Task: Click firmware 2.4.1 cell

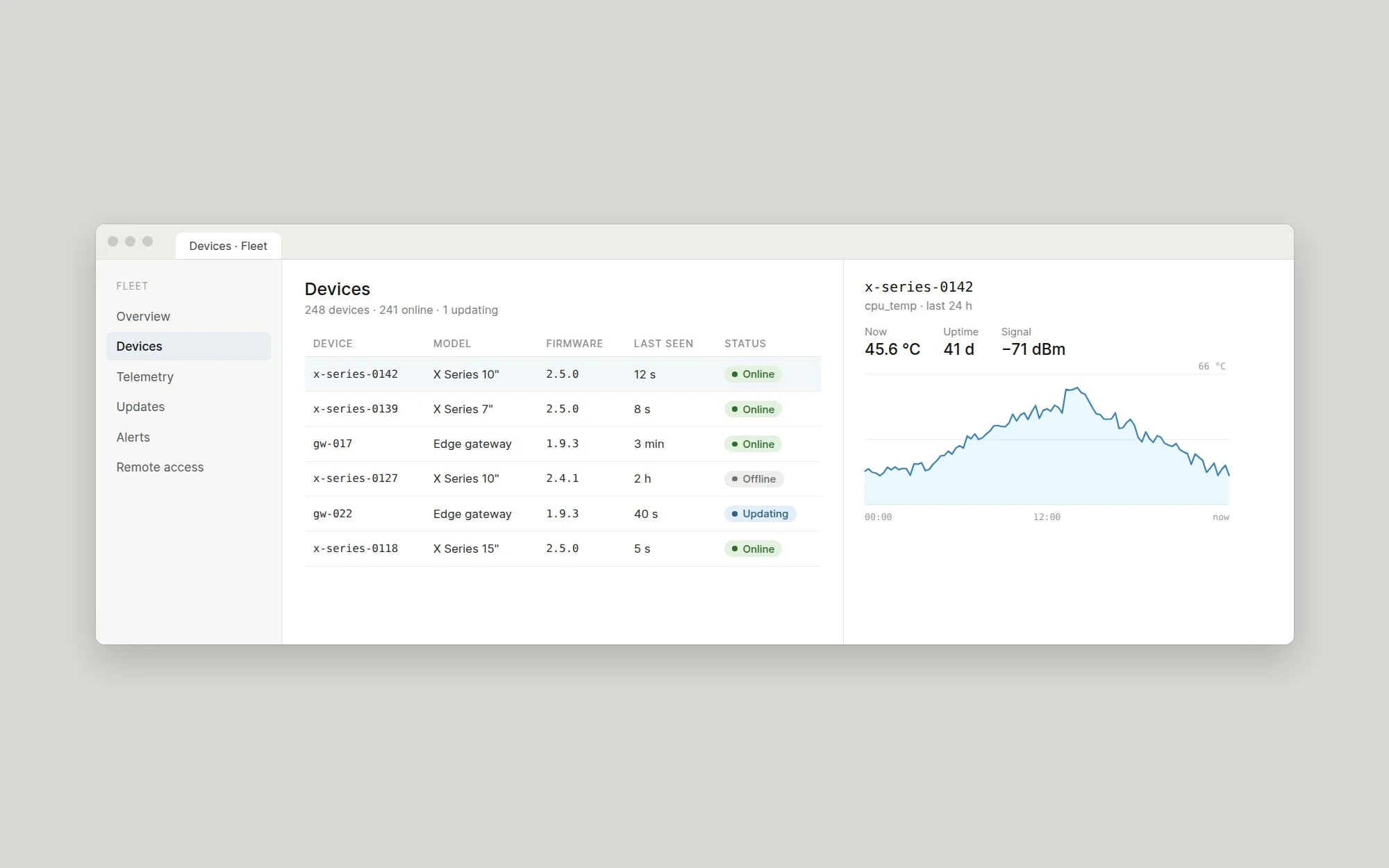Action: click(x=563, y=478)
